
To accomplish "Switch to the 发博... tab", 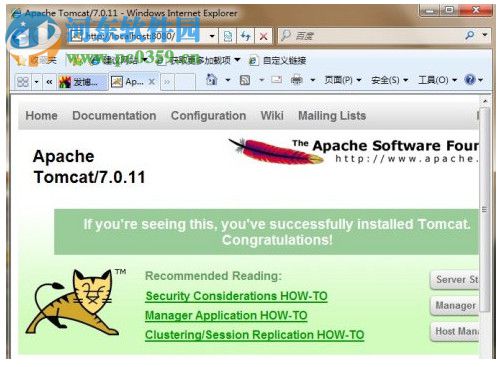I will (x=82, y=81).
